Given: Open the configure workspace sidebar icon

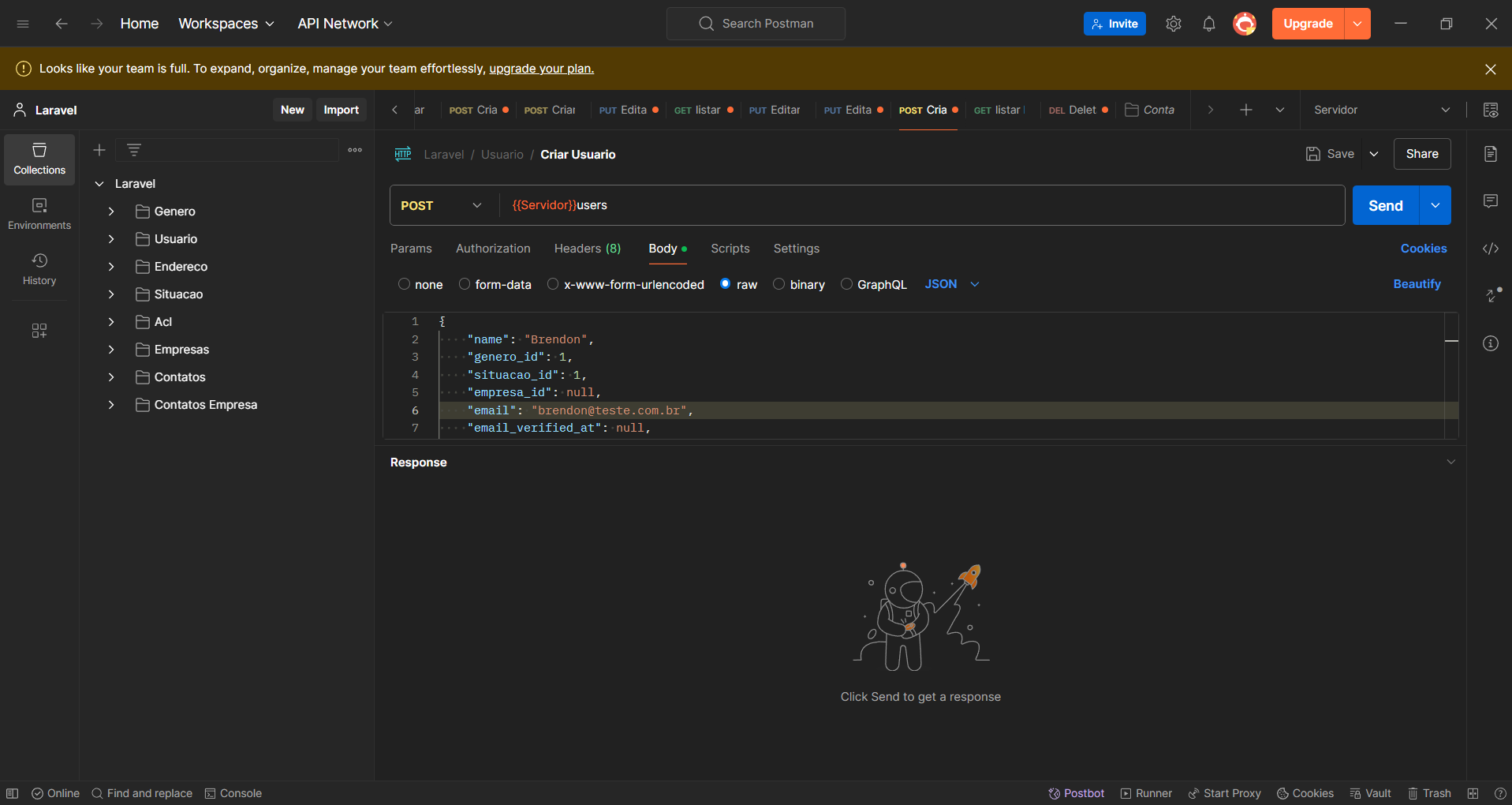Looking at the screenshot, I should click(x=39, y=331).
